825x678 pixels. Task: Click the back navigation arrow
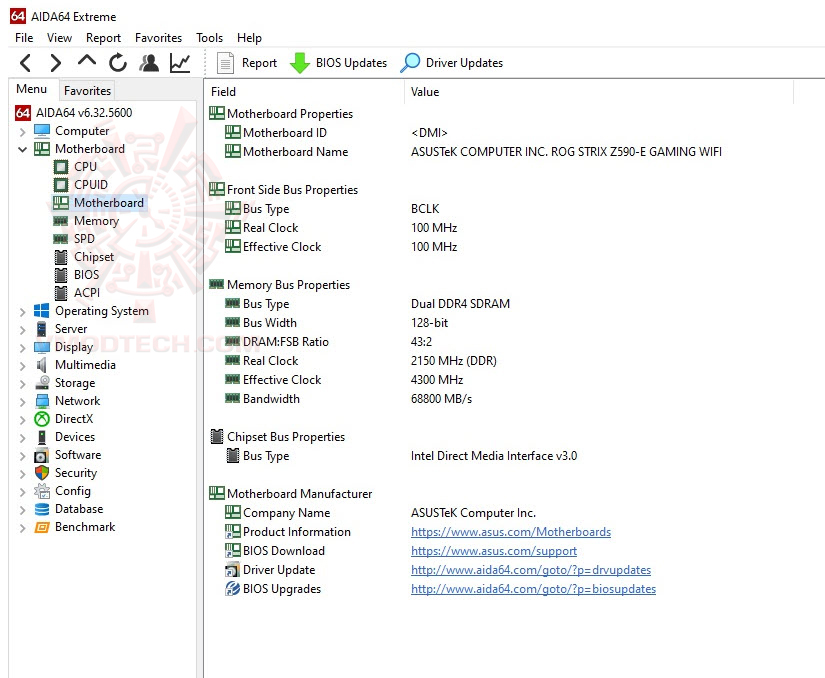click(x=24, y=62)
